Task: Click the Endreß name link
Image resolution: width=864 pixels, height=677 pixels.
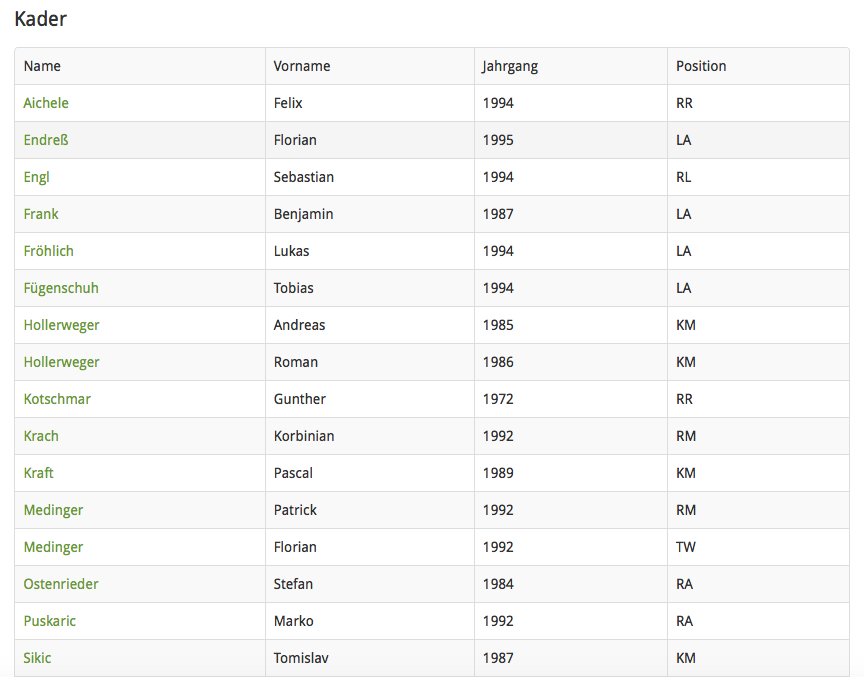Action: [x=46, y=140]
